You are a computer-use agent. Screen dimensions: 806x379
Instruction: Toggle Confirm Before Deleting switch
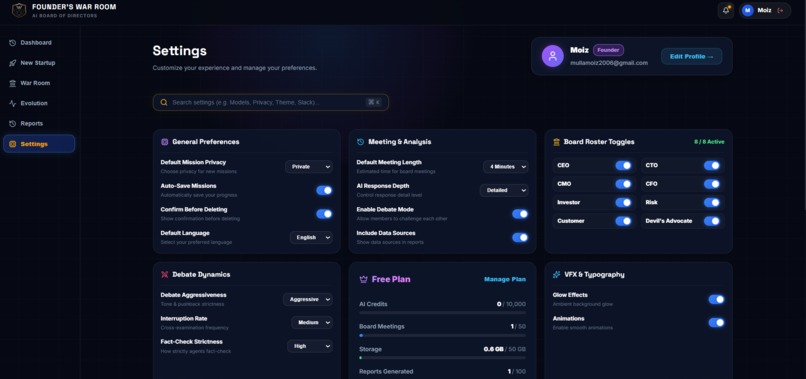[324, 214]
